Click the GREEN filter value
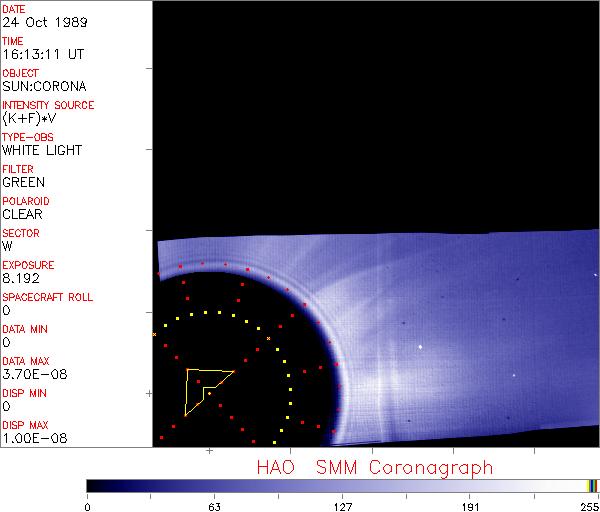 [23, 182]
